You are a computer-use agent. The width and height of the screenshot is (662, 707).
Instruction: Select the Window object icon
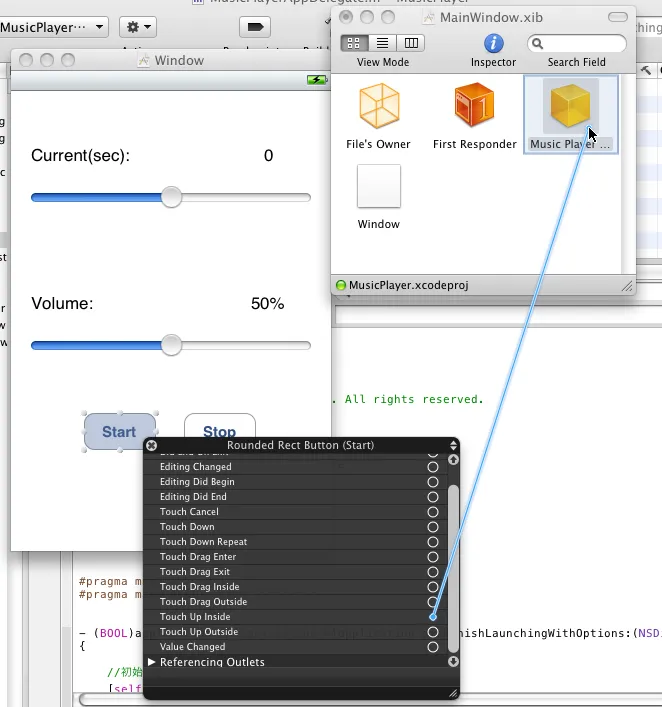point(379,187)
